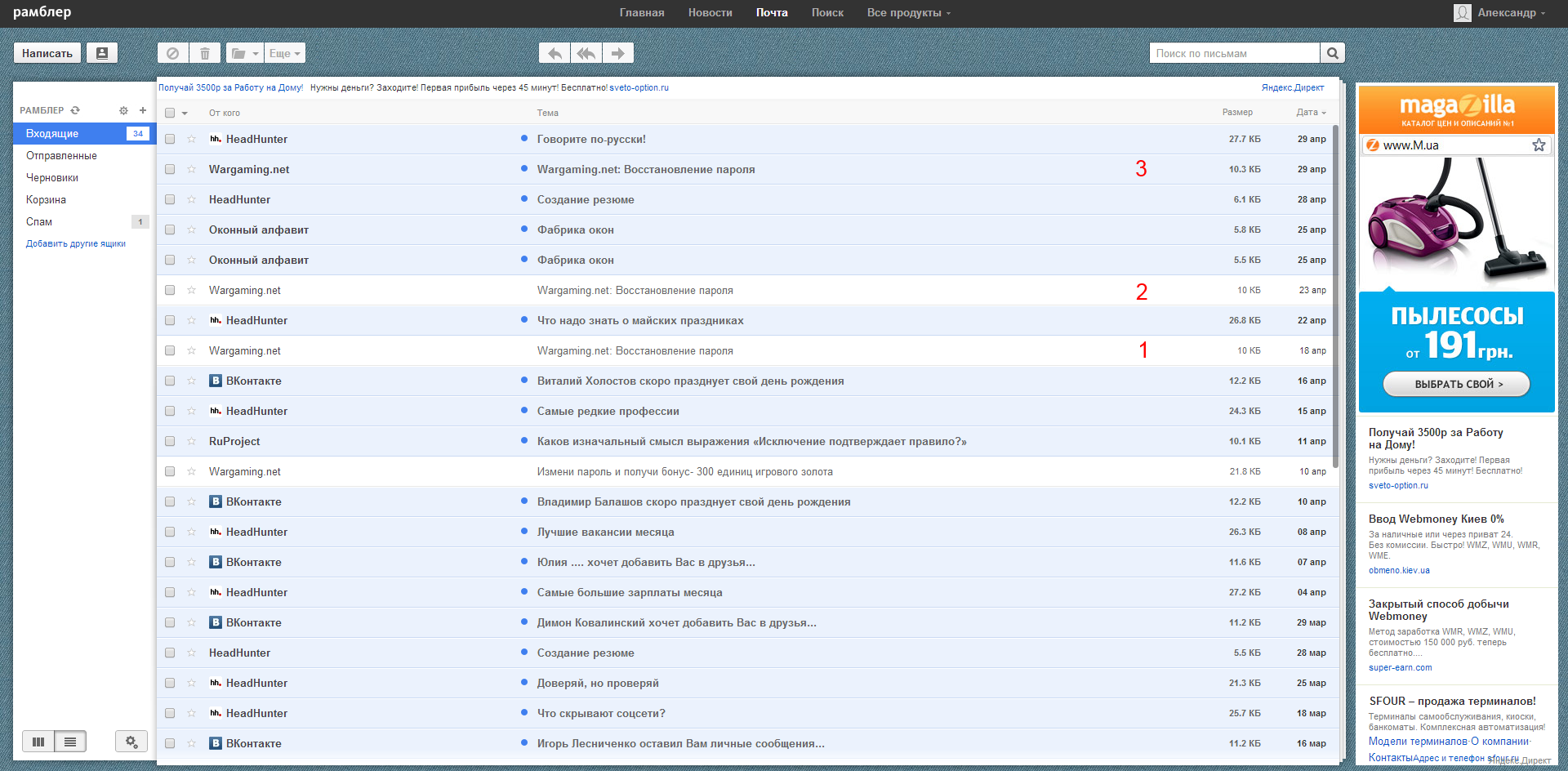The image size is (1568, 771).
Task: Click the refresh icon next to РАМБЛЕР
Action: pyautogui.click(x=75, y=110)
